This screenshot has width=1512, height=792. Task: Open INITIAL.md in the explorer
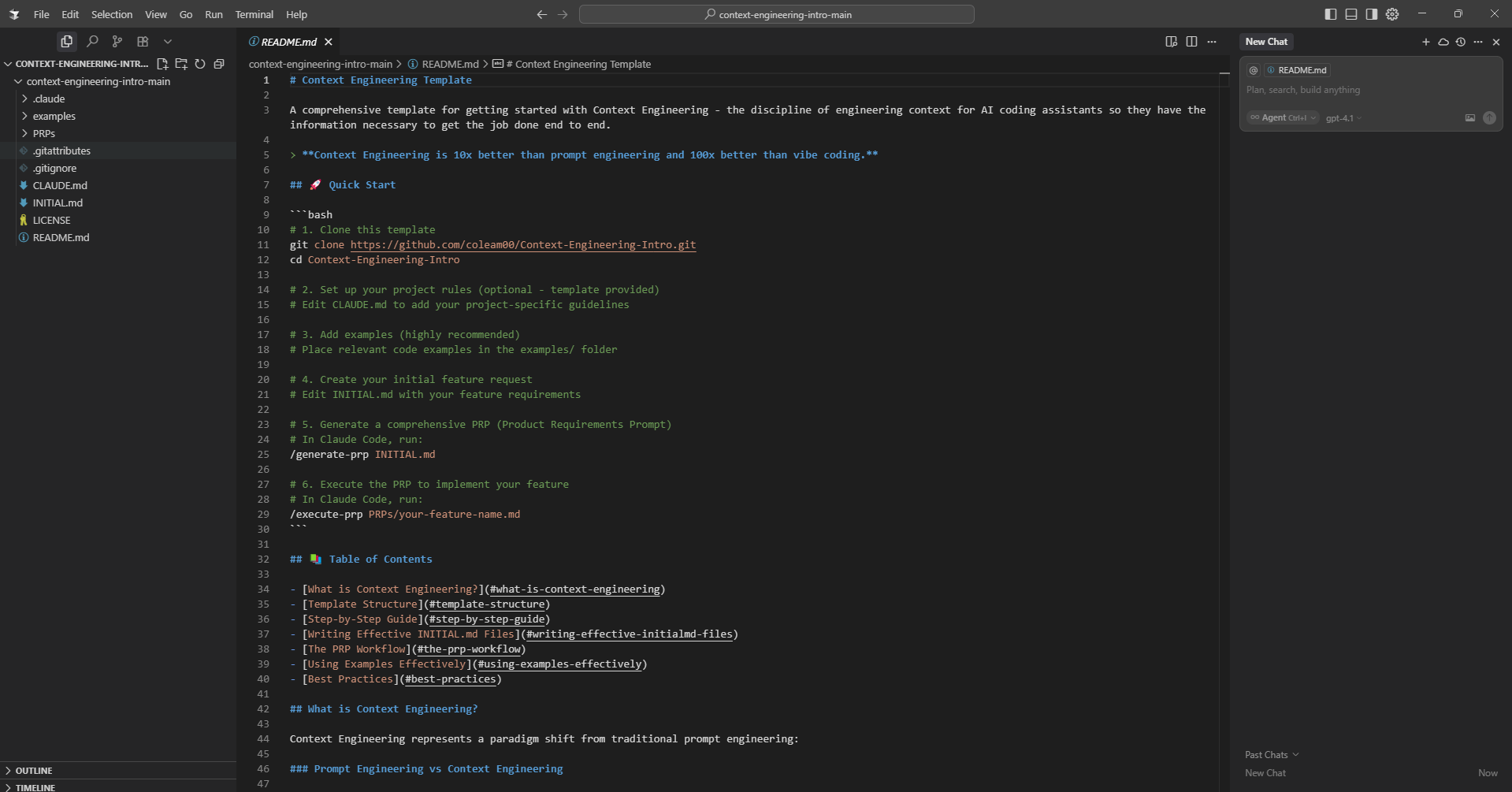coord(118,203)
